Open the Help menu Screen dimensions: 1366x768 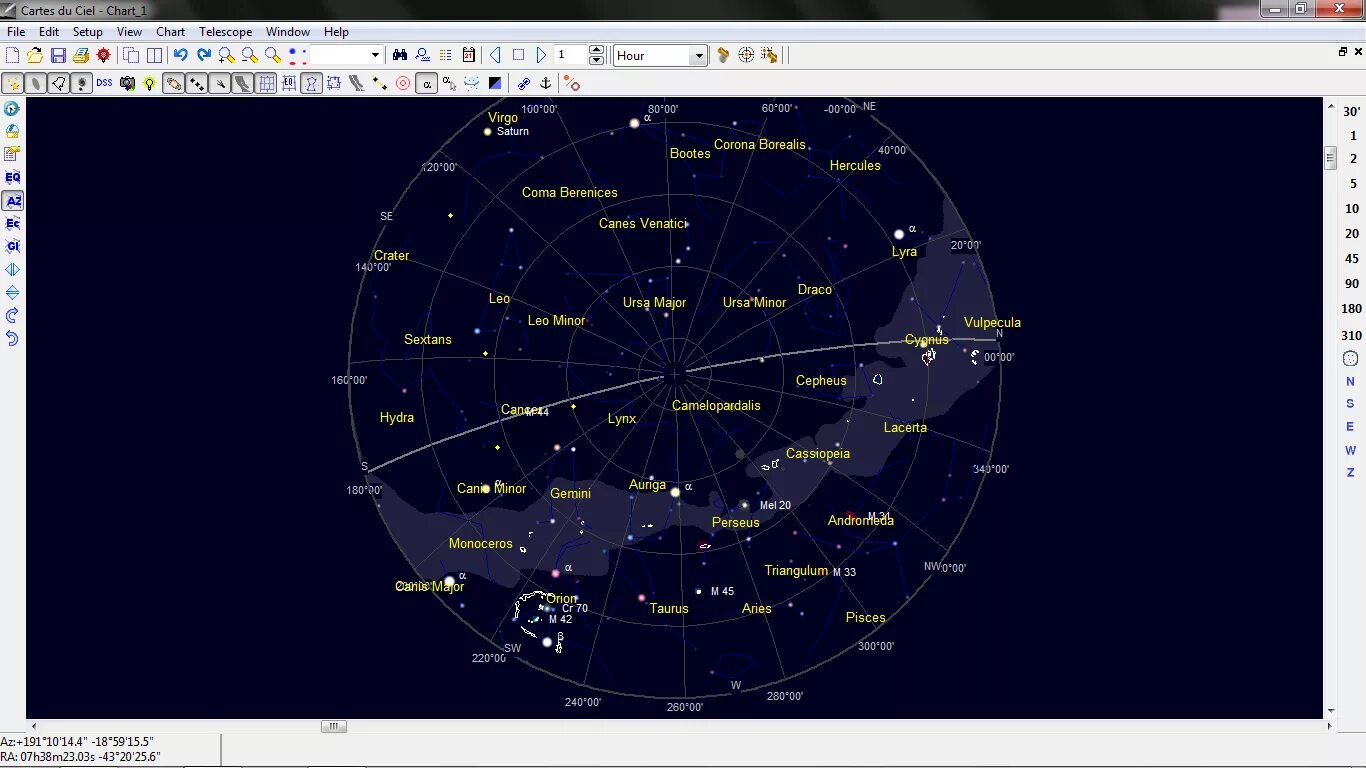point(337,32)
